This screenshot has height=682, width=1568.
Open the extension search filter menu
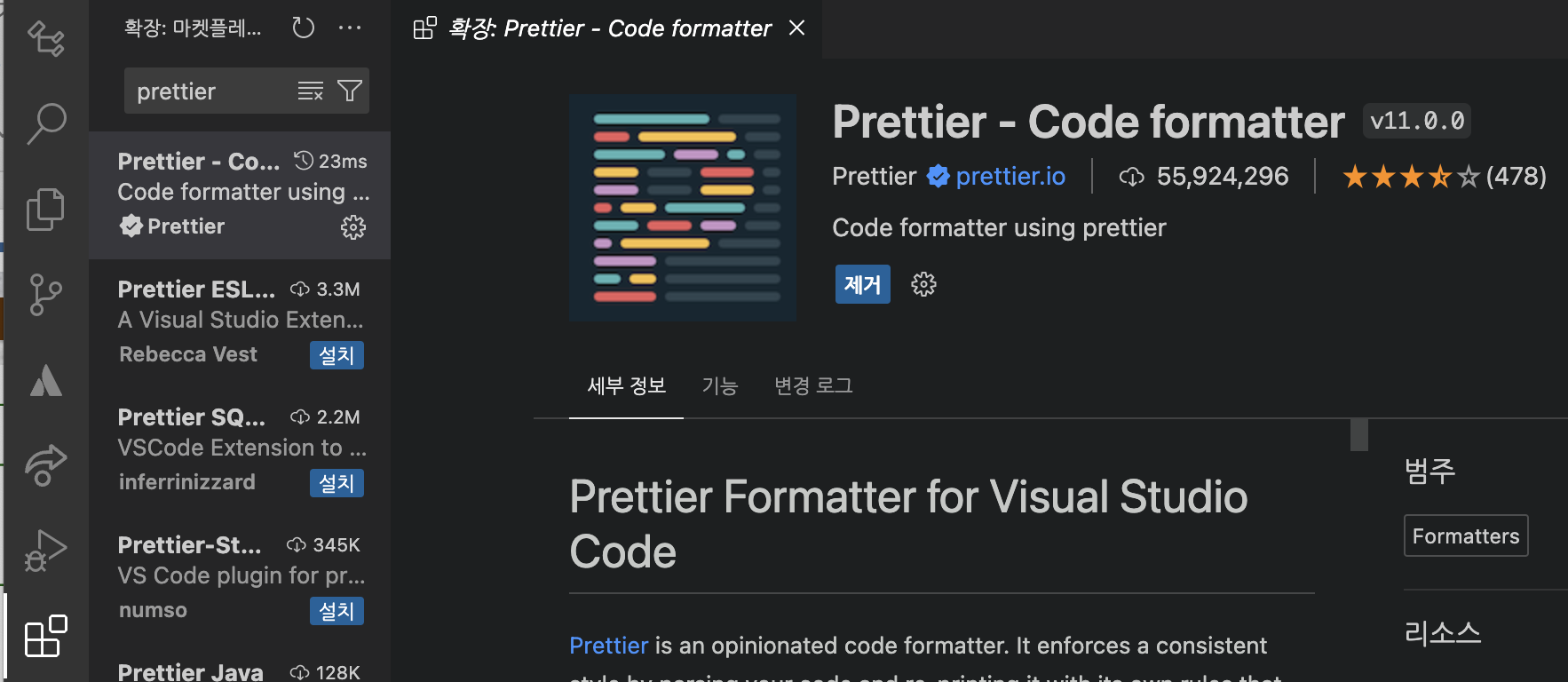[x=350, y=91]
